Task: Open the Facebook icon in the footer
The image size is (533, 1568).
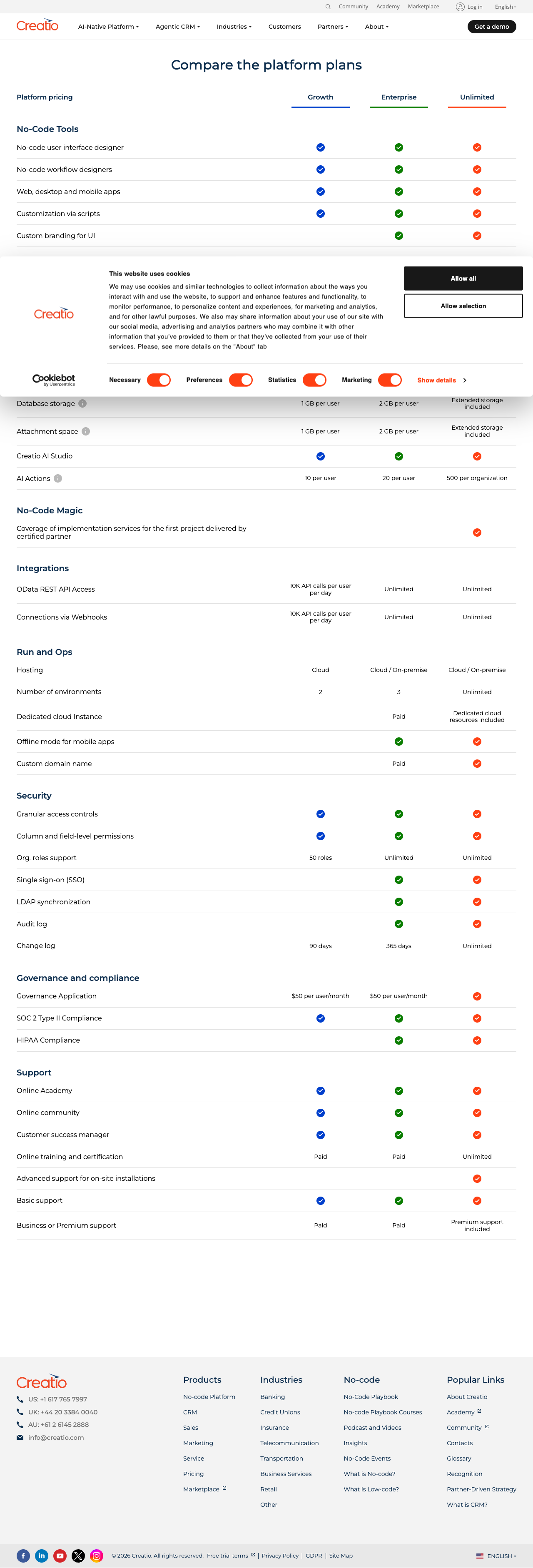Action: pos(23,1555)
